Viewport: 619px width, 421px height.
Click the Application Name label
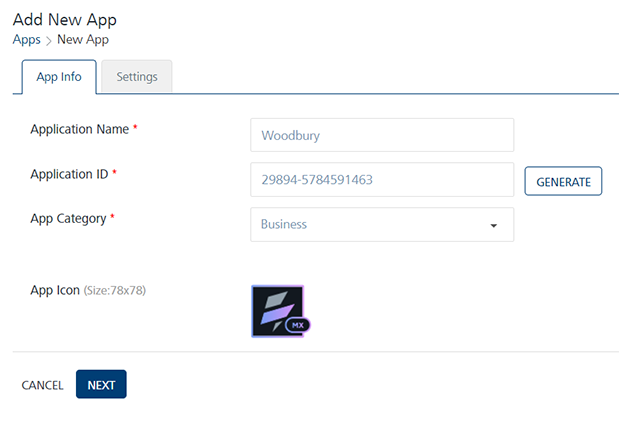click(79, 129)
